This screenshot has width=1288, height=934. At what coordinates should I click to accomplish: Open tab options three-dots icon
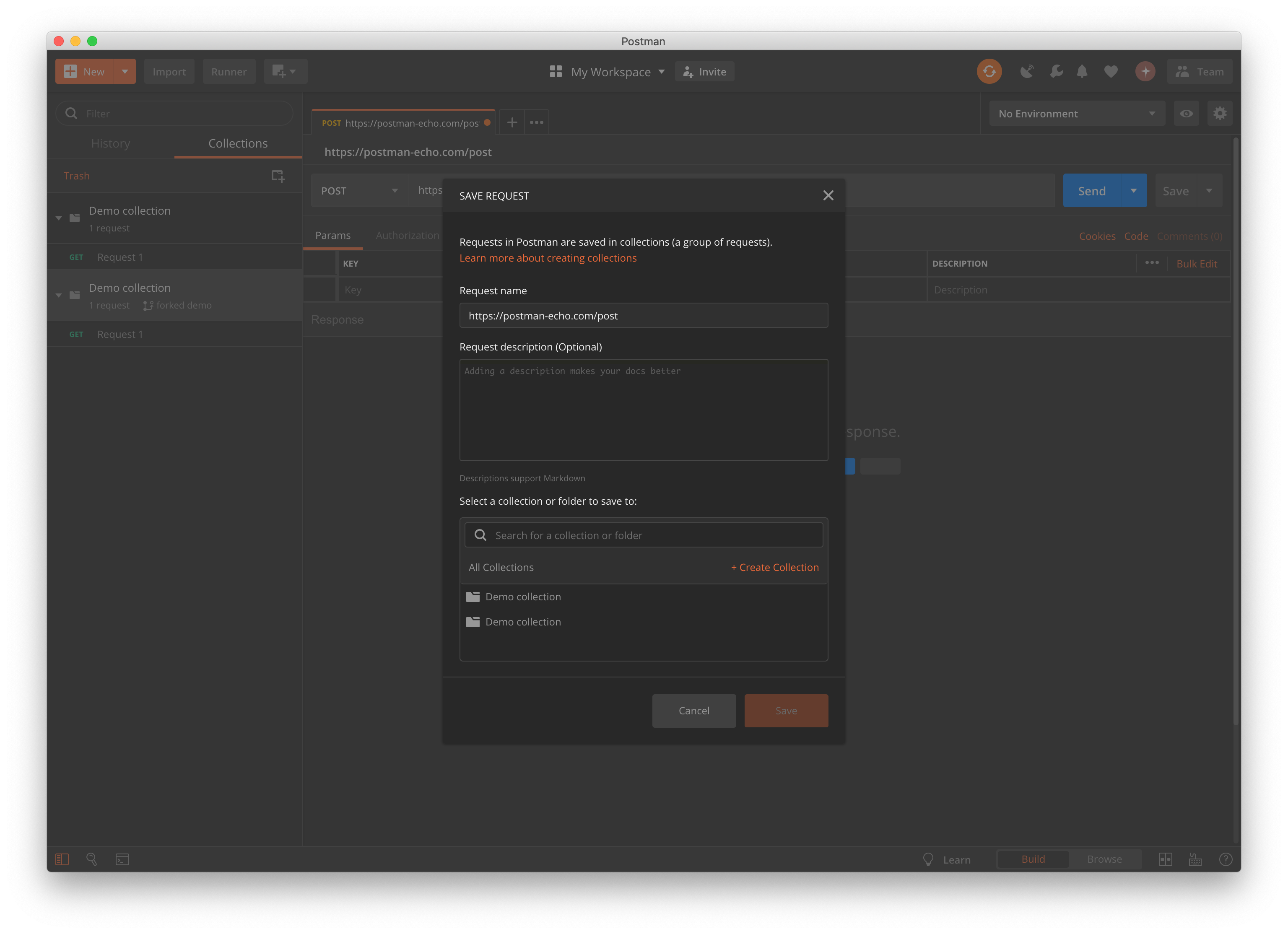pos(536,122)
